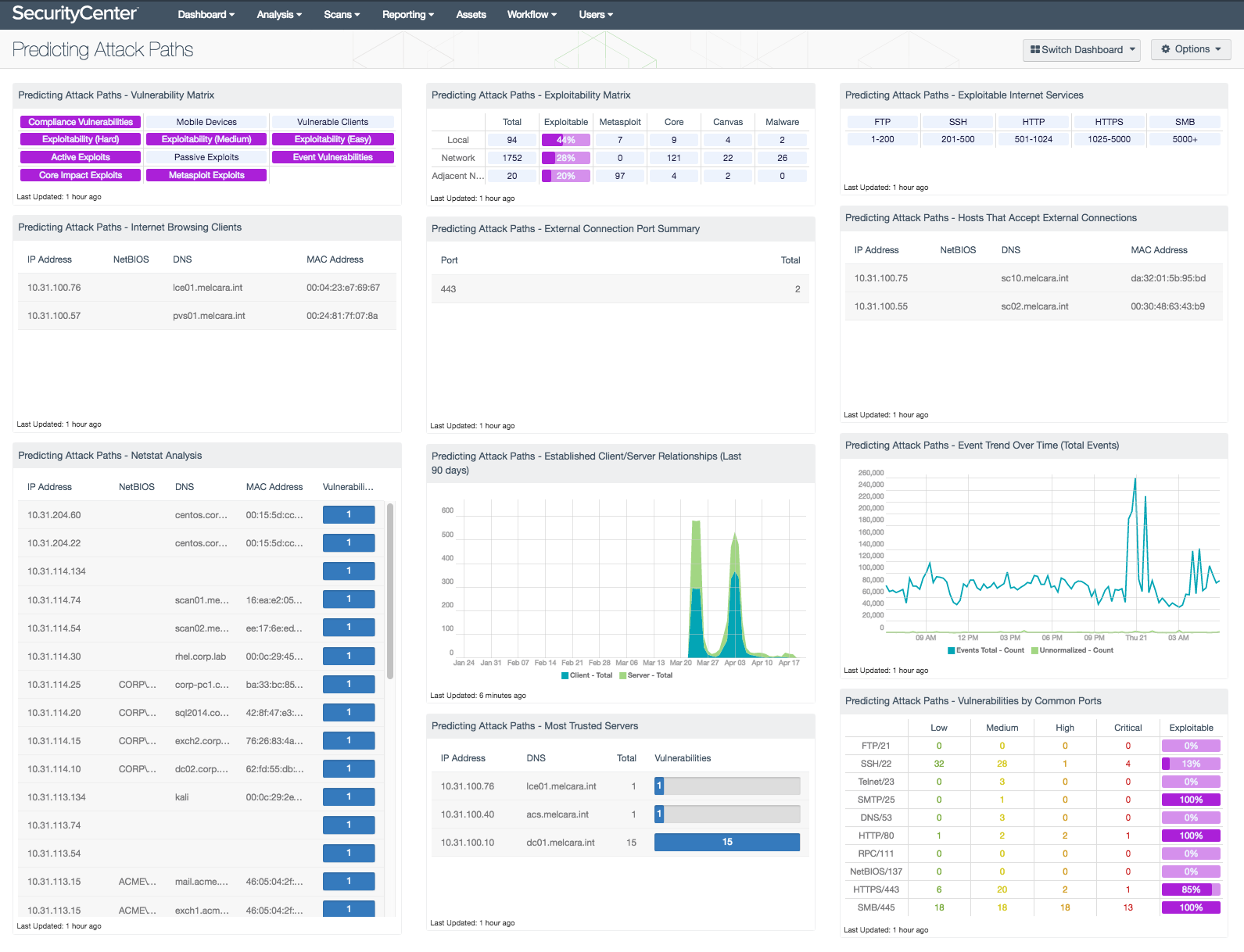
Task: Click HTTPS/443 medium count 20
Action: click(x=1002, y=889)
